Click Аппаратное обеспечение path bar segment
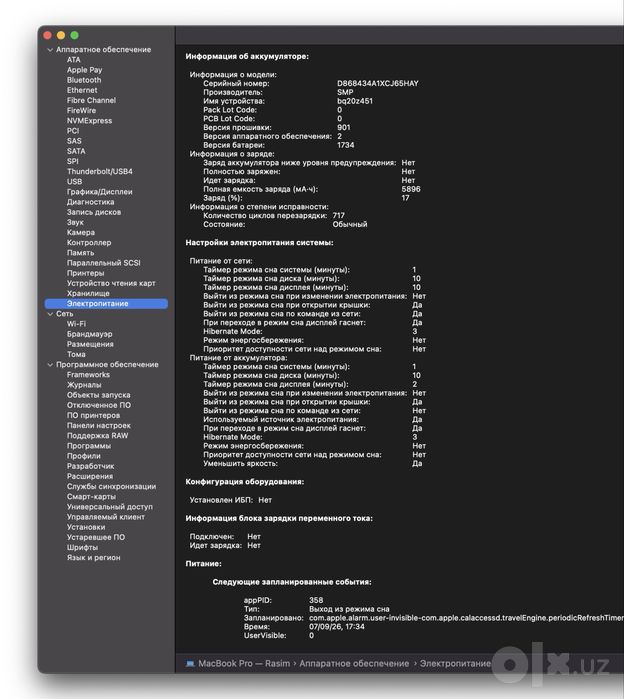Viewport: 624px width, 699px height. [354, 663]
